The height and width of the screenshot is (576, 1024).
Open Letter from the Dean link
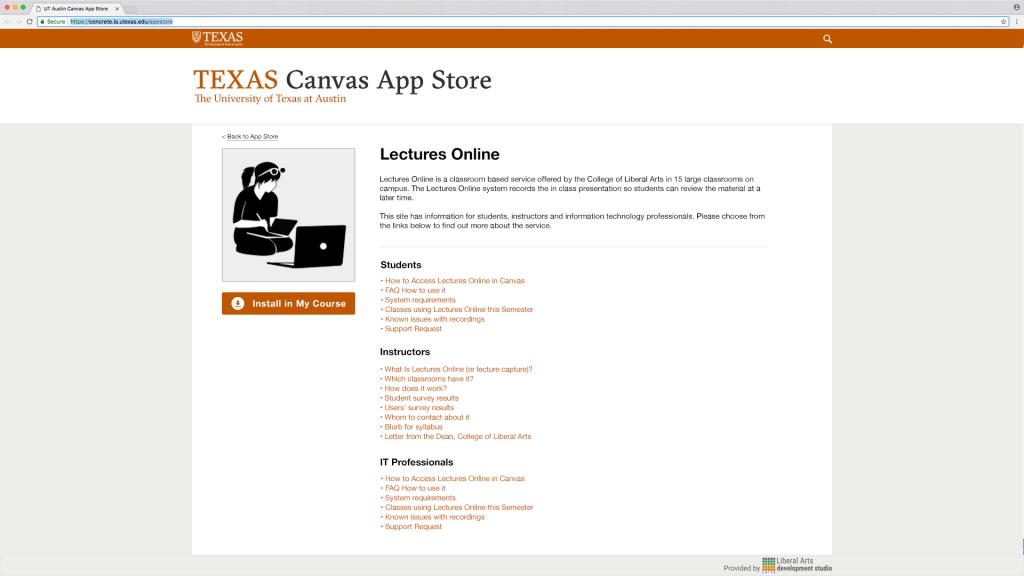[458, 437]
